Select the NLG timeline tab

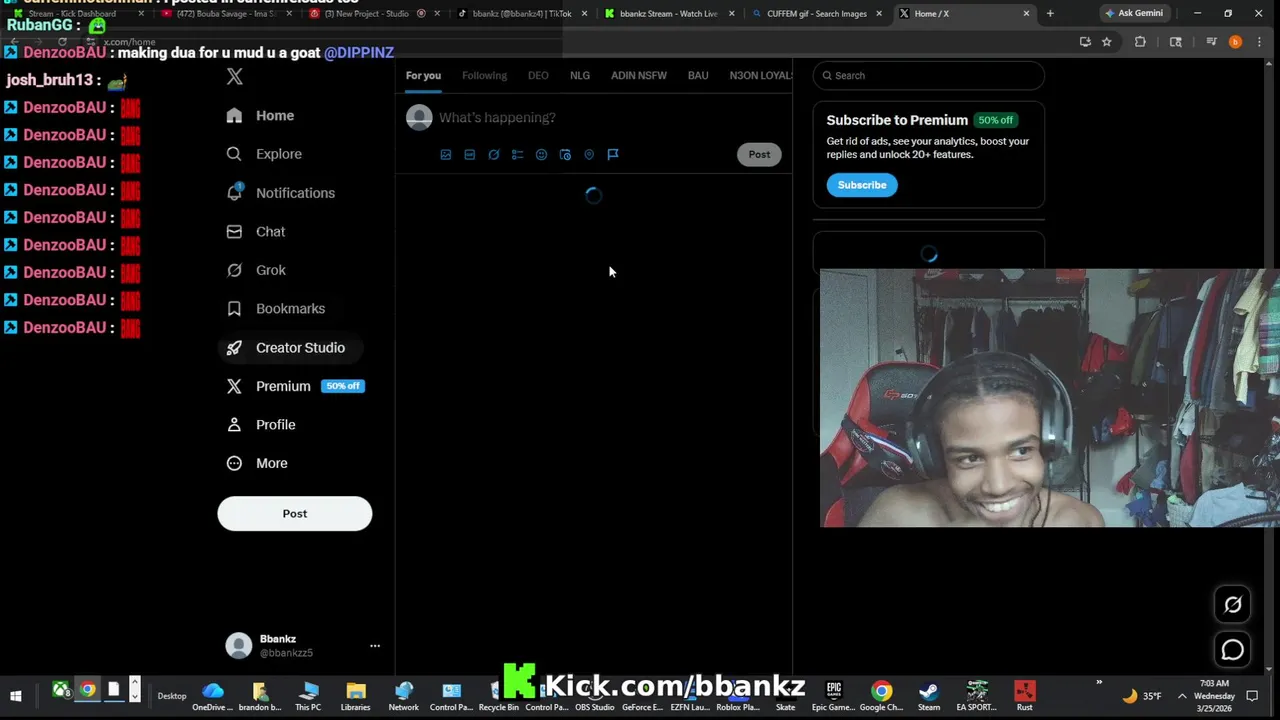click(580, 75)
